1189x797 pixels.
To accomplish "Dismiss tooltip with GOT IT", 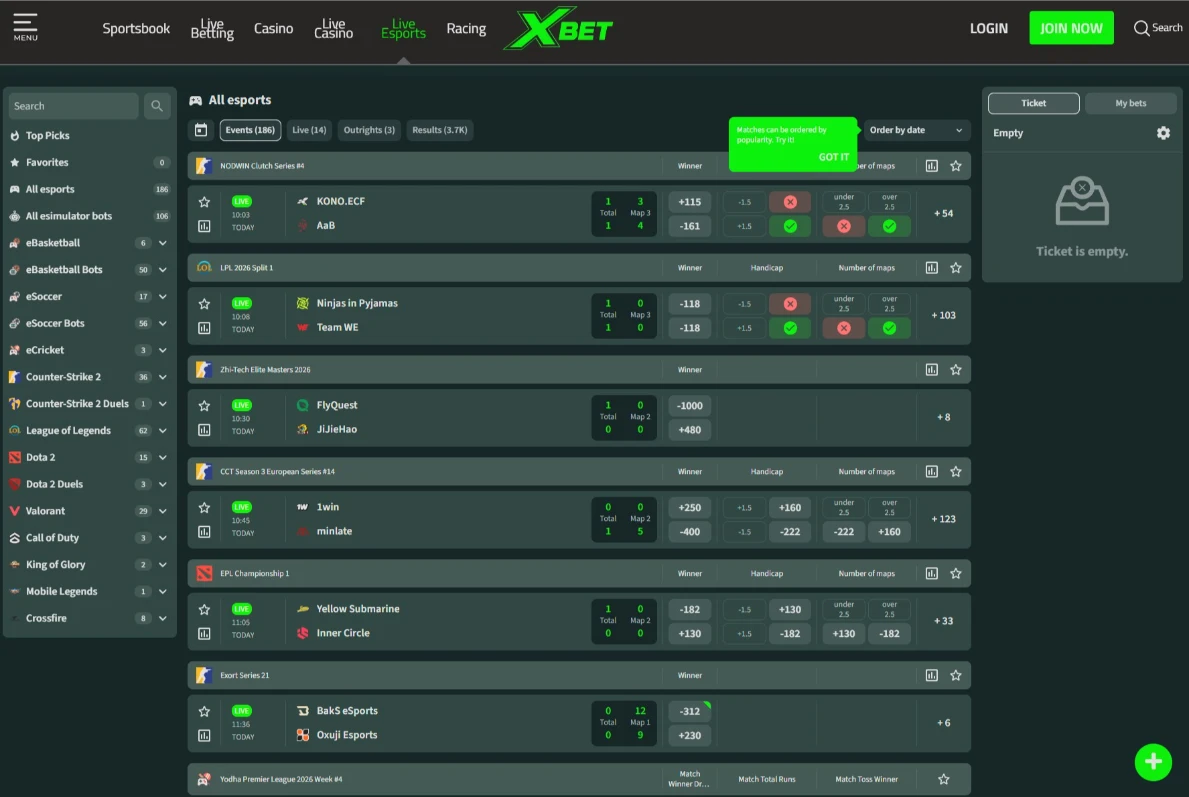I will pos(833,157).
